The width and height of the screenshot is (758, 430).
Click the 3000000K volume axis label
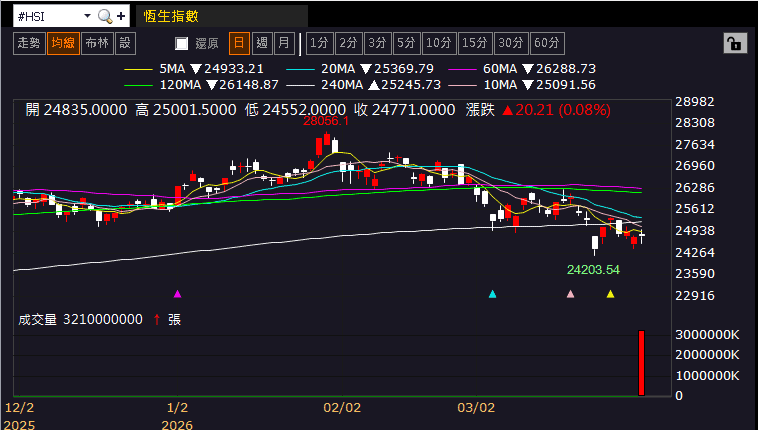(x=707, y=335)
